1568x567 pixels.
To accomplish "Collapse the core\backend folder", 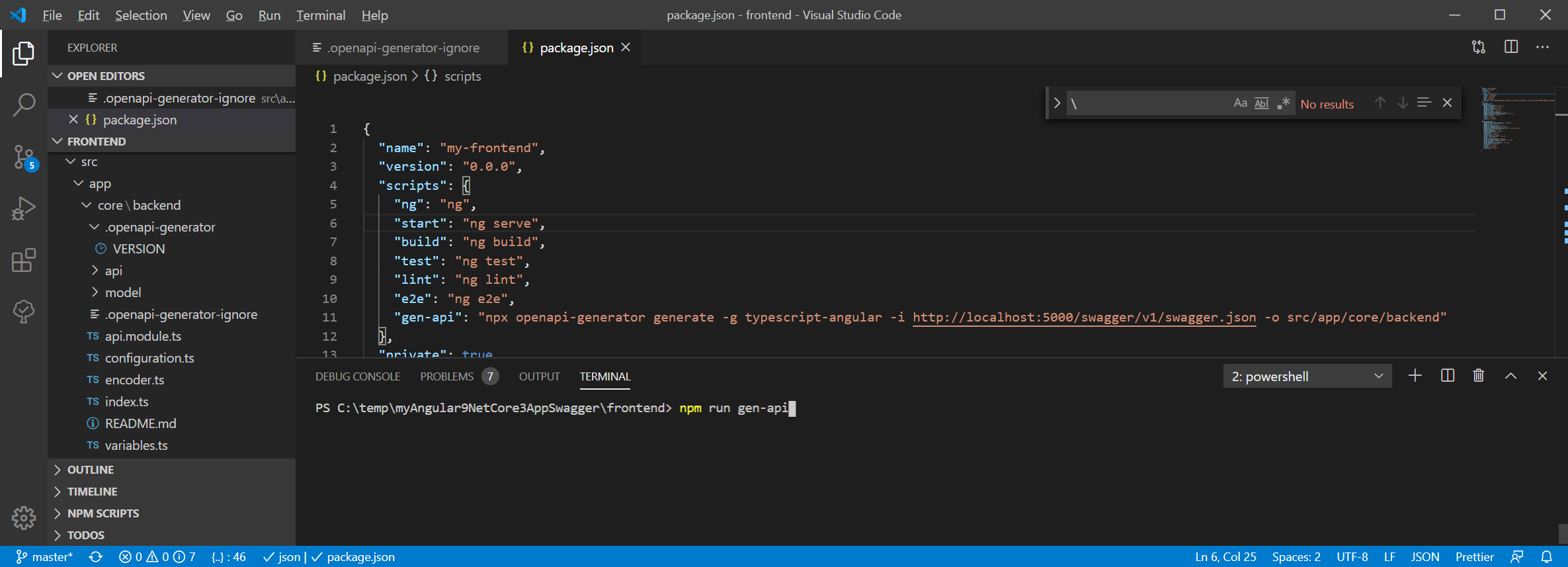I will [x=86, y=205].
